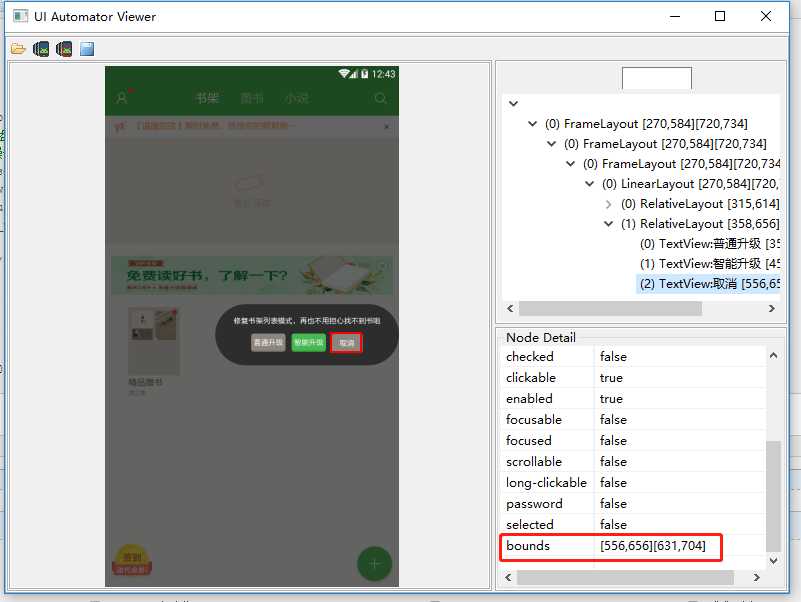This screenshot has width=801, height=602.
Task: Click the tree panel scroll left arrow
Action: click(510, 309)
